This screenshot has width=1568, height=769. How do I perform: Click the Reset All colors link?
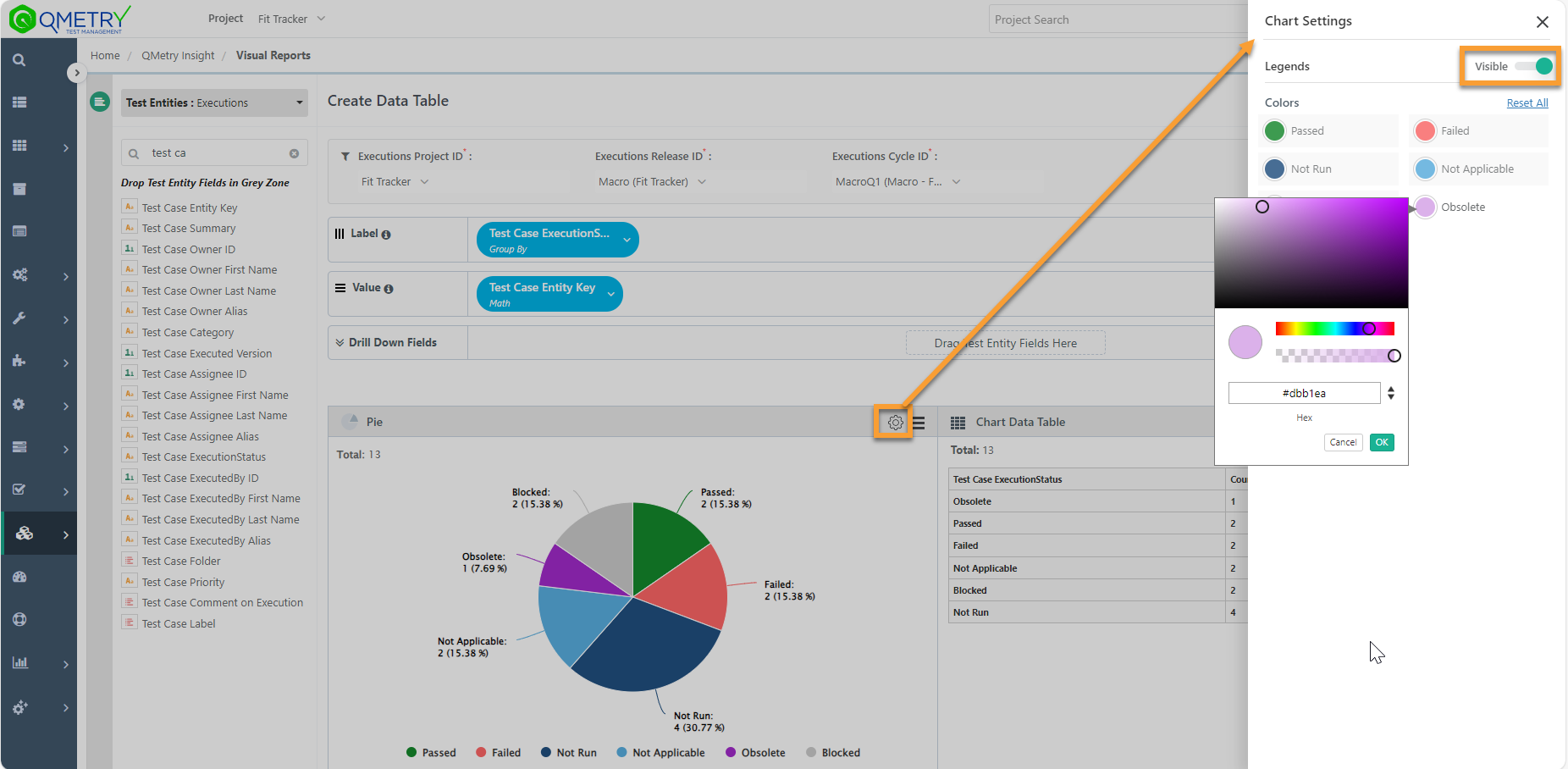point(1527,103)
